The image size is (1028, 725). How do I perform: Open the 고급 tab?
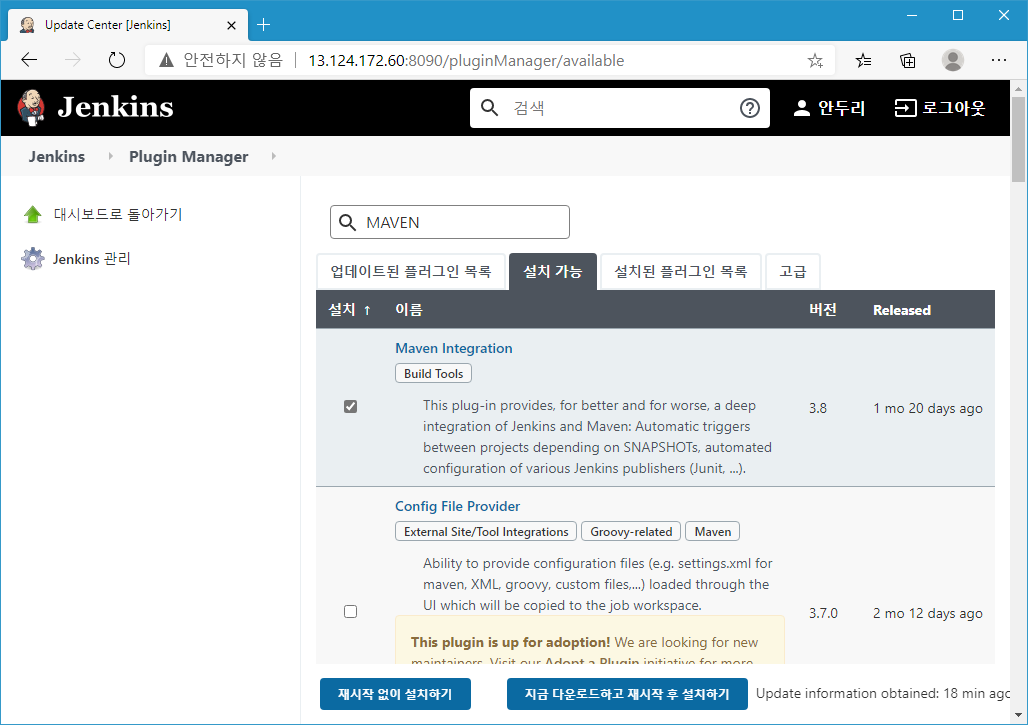click(x=793, y=271)
